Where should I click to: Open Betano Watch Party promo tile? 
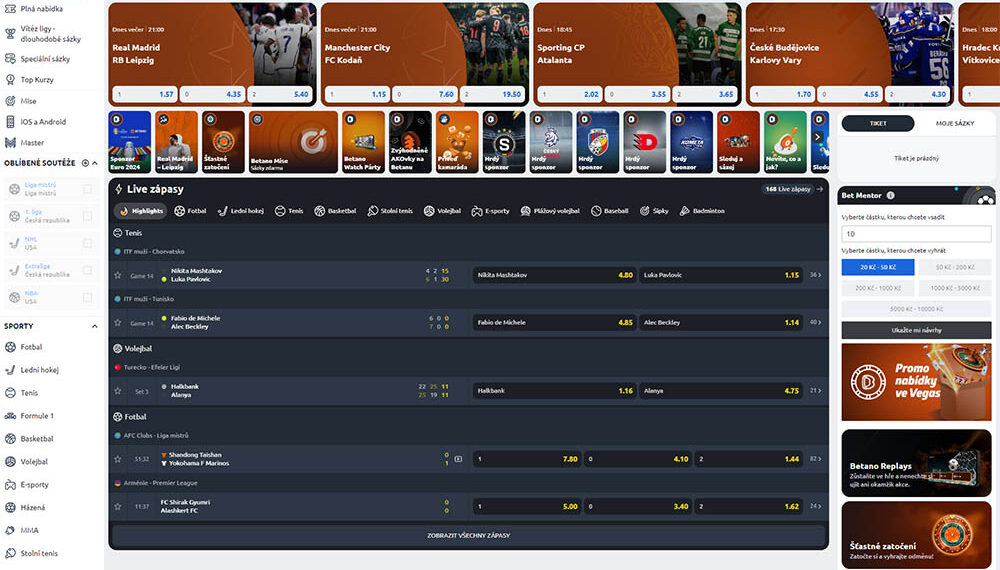click(x=363, y=142)
